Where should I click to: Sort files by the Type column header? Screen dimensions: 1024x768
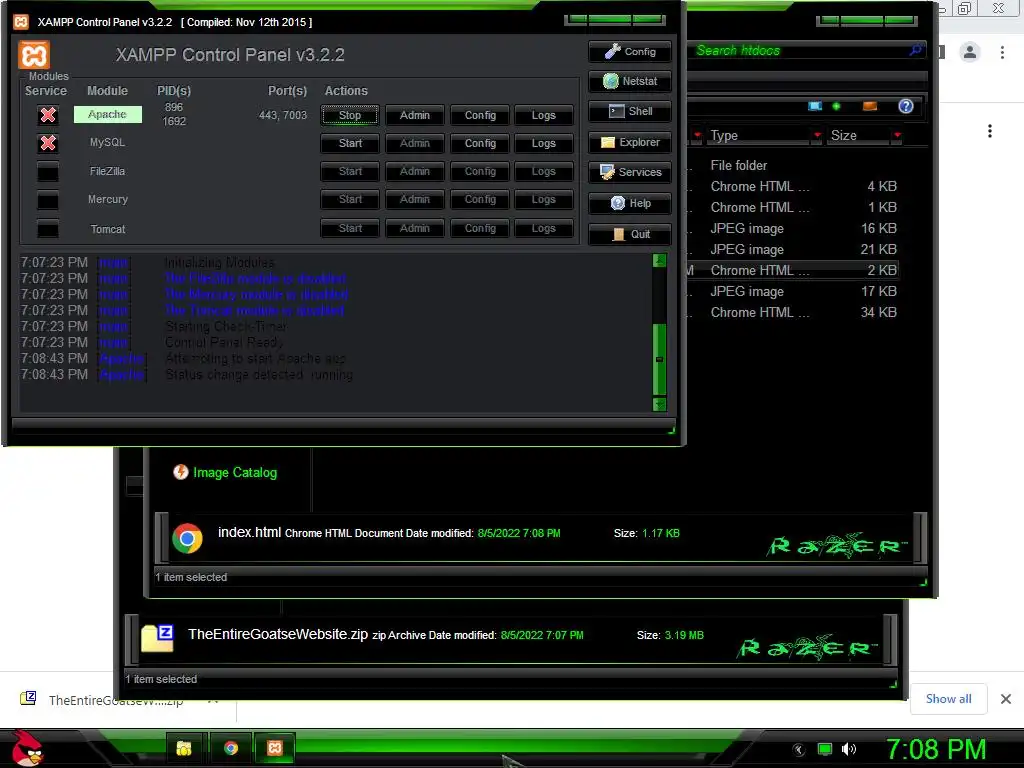pyautogui.click(x=758, y=135)
